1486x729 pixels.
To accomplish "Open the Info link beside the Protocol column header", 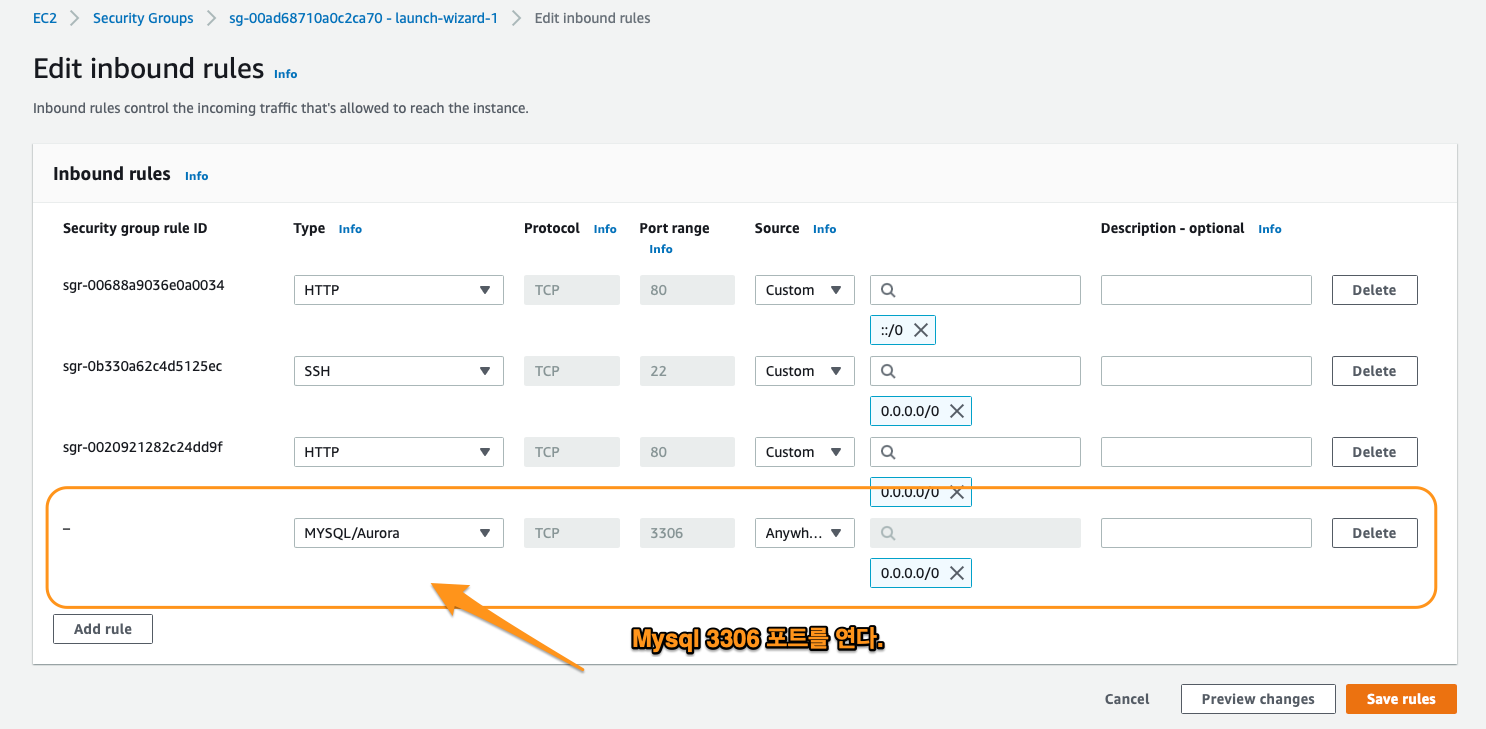I will coord(605,228).
